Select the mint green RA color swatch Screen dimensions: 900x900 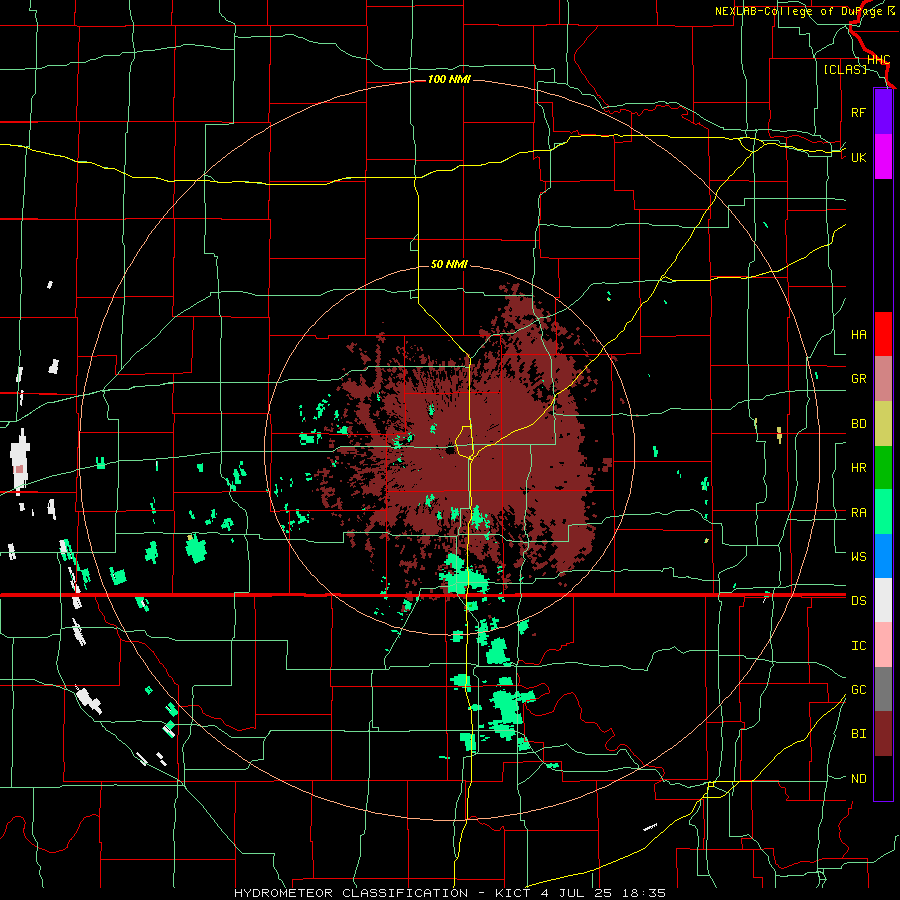coord(883,512)
